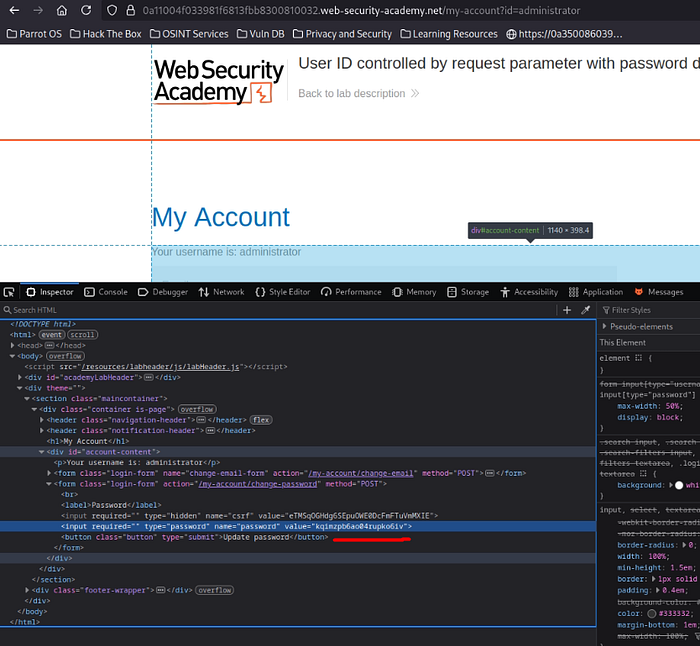Click the event badge on html

tap(52, 334)
